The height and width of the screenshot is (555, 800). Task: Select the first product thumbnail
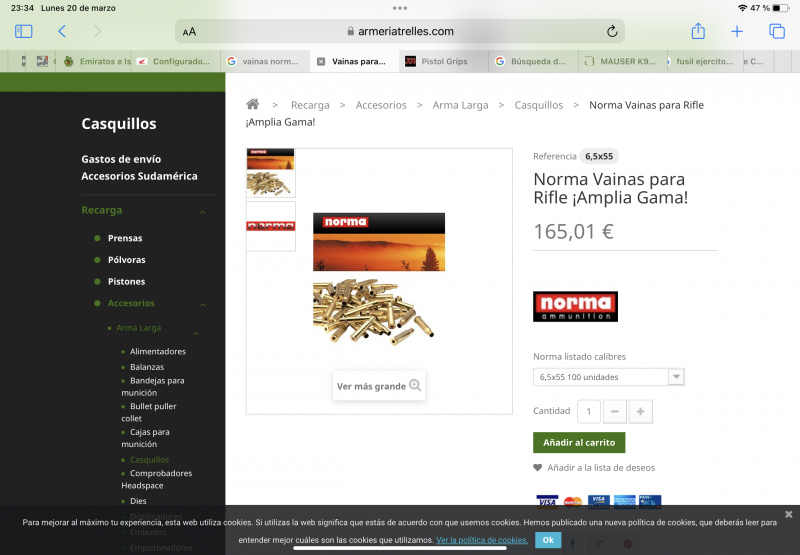[x=270, y=173]
